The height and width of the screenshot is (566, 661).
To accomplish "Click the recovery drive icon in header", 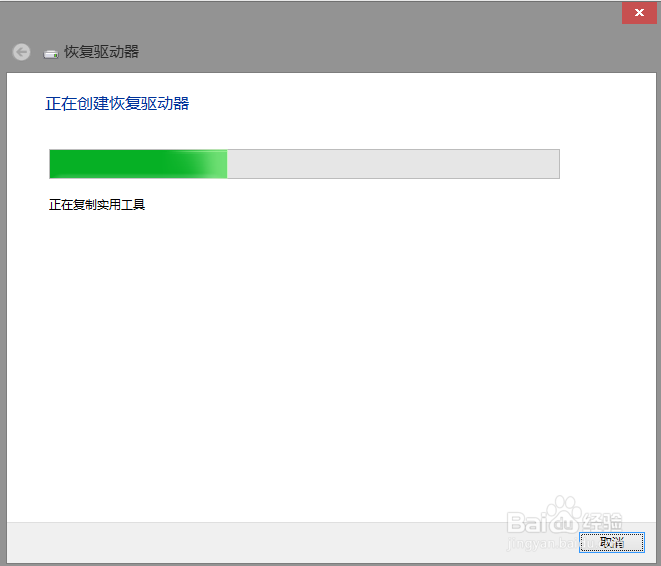I will [x=51, y=54].
